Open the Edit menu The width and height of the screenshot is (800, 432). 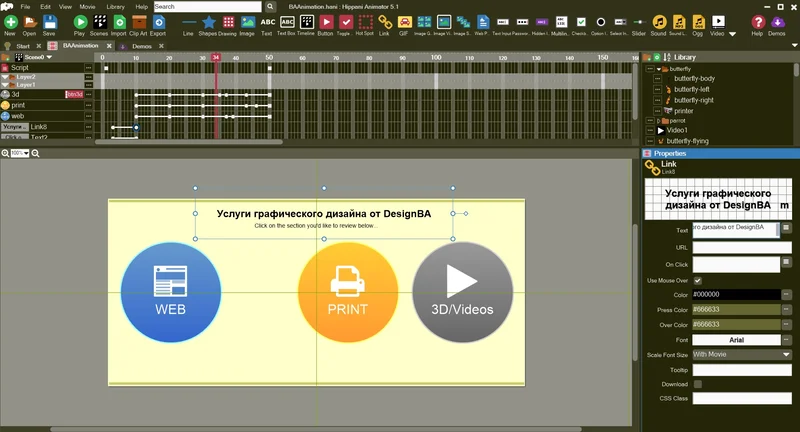tap(45, 7)
